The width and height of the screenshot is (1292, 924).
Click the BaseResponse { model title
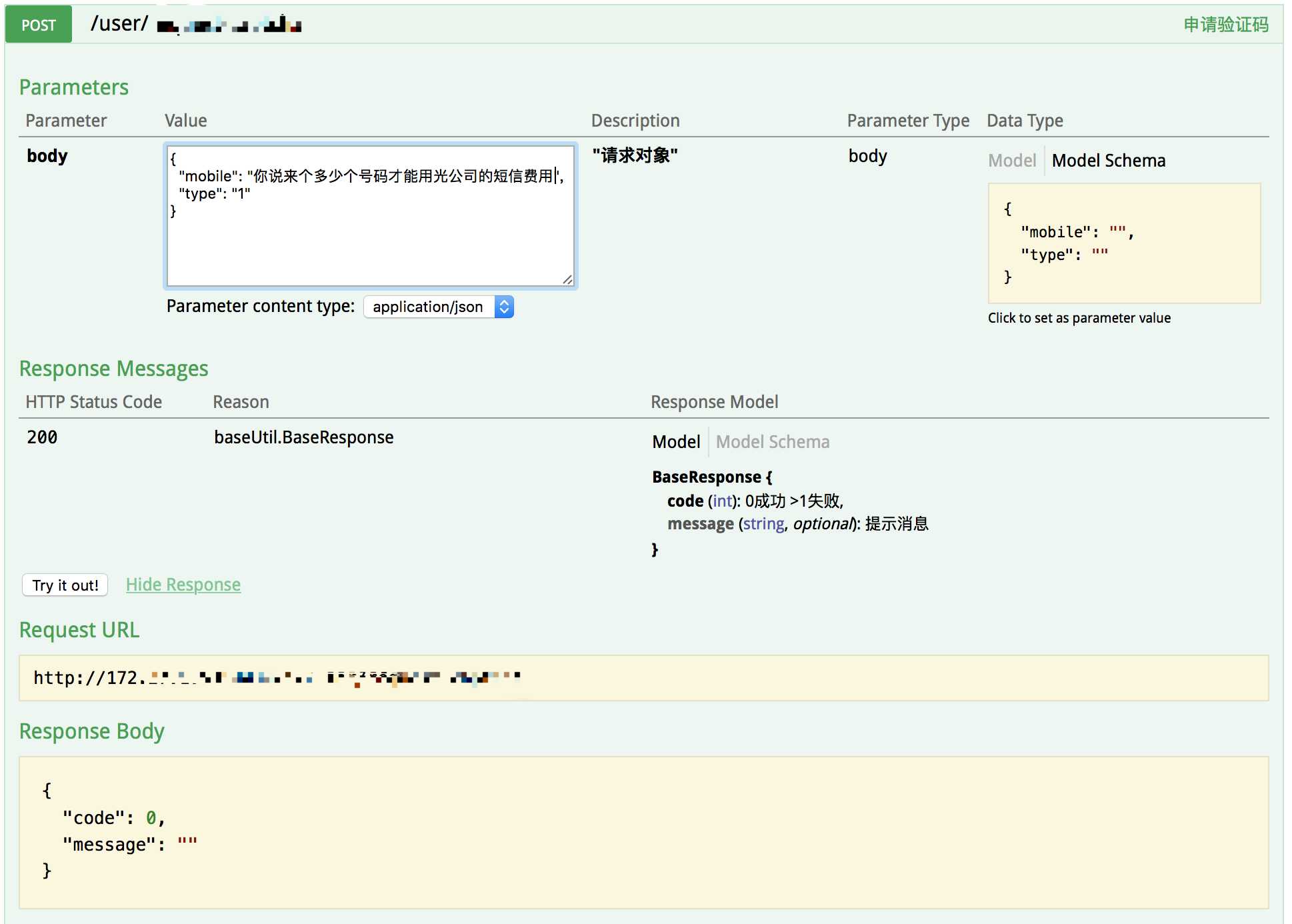coord(712,477)
